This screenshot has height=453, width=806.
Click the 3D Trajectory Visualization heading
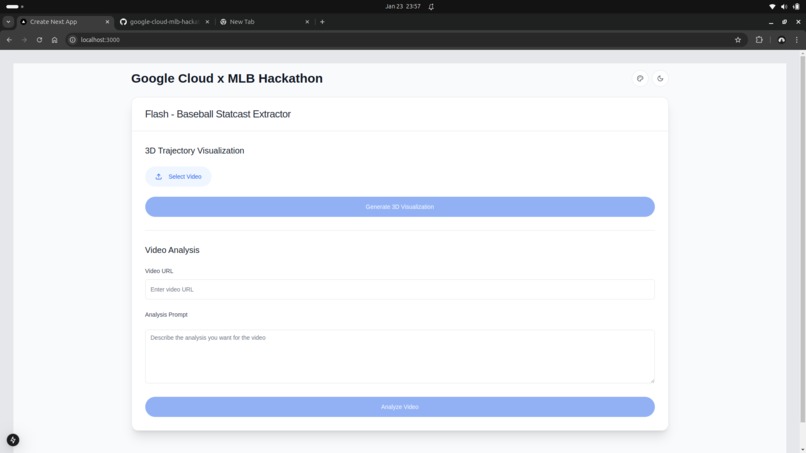click(x=194, y=151)
